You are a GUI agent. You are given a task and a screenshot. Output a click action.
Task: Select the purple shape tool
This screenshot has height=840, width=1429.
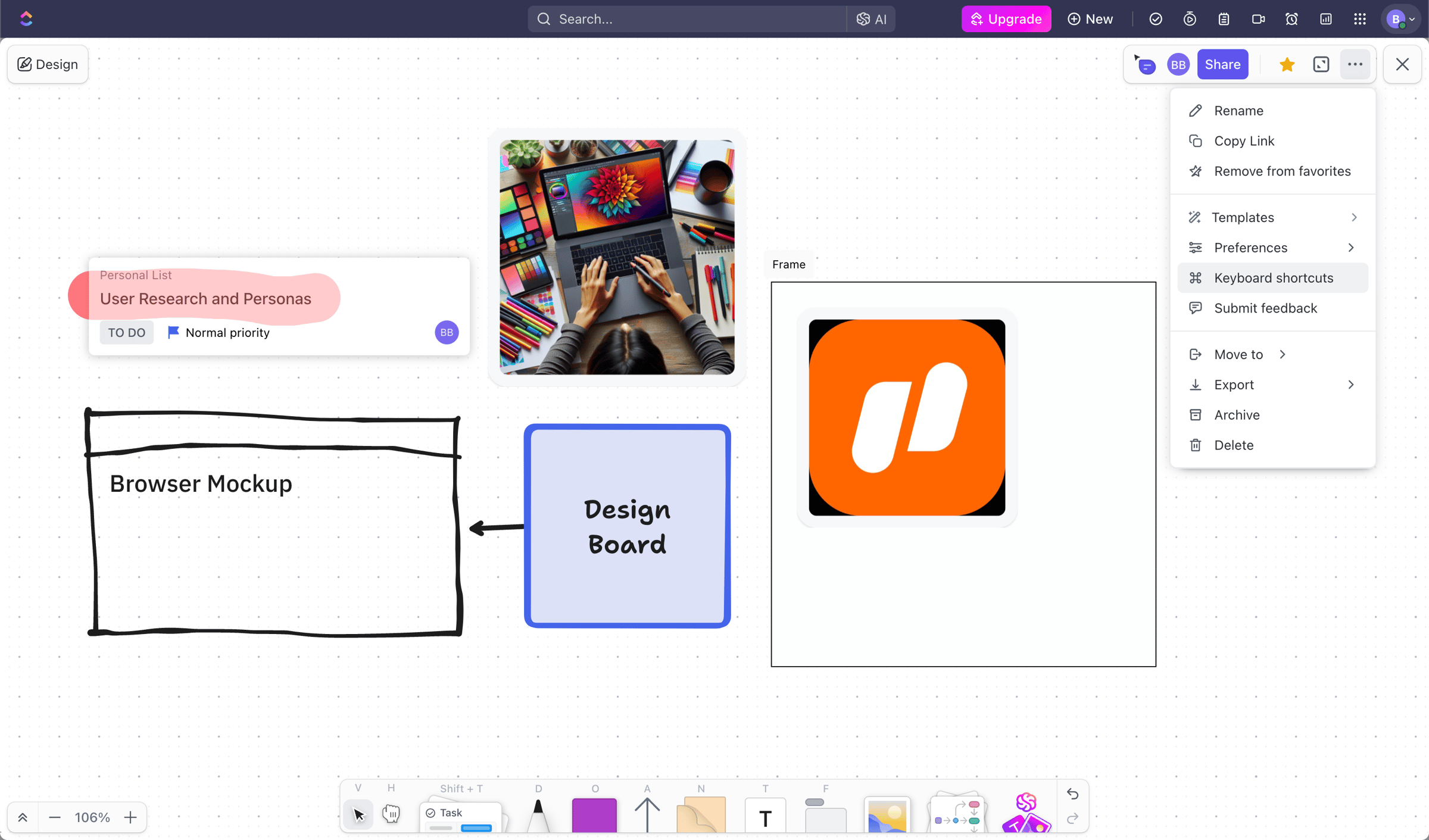594,816
